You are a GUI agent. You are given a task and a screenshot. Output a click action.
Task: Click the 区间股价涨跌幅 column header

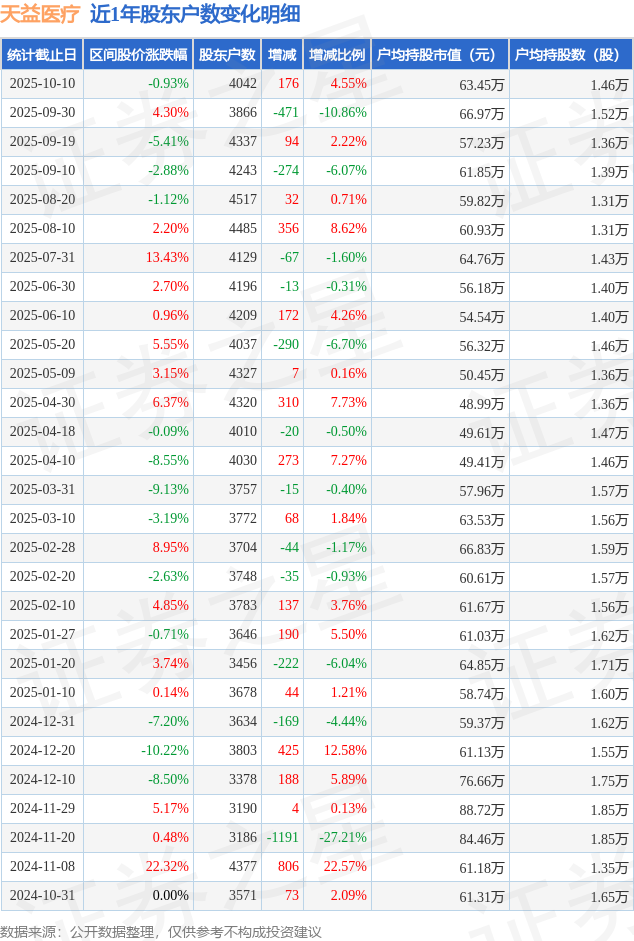(138, 55)
